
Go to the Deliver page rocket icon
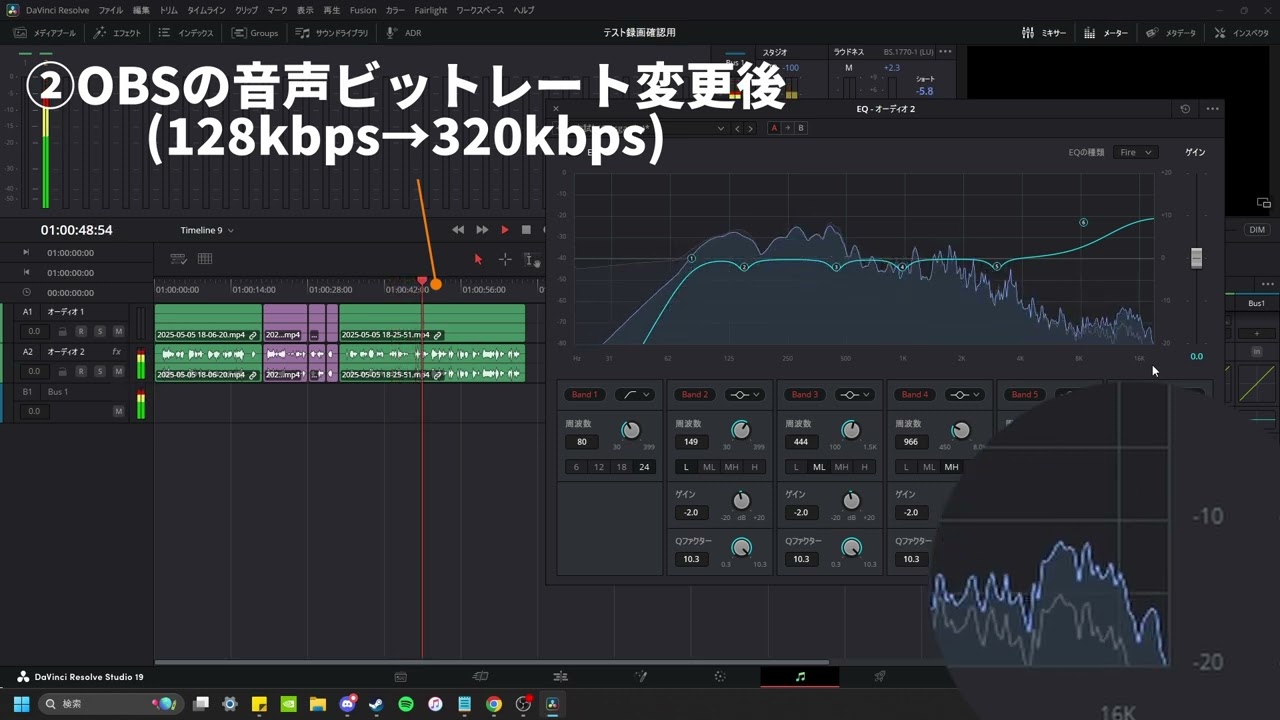(x=880, y=677)
